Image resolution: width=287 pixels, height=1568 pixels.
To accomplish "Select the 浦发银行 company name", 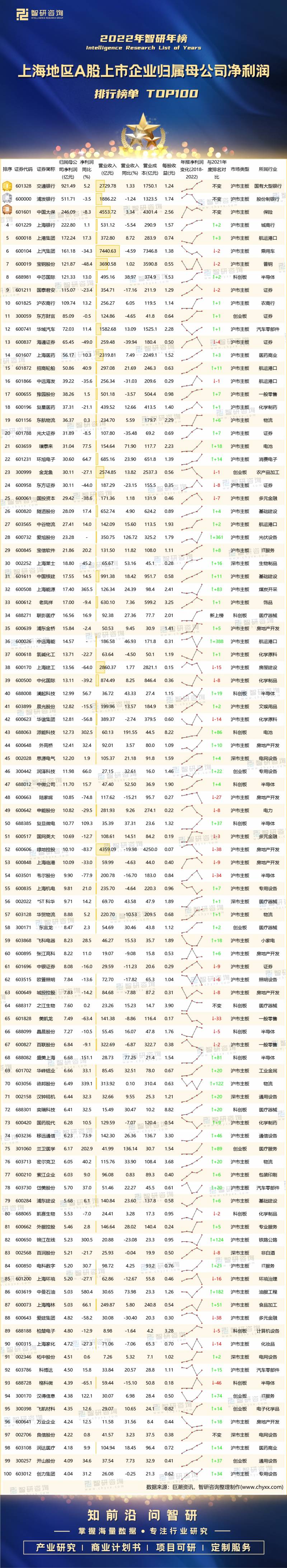I will tap(46, 199).
